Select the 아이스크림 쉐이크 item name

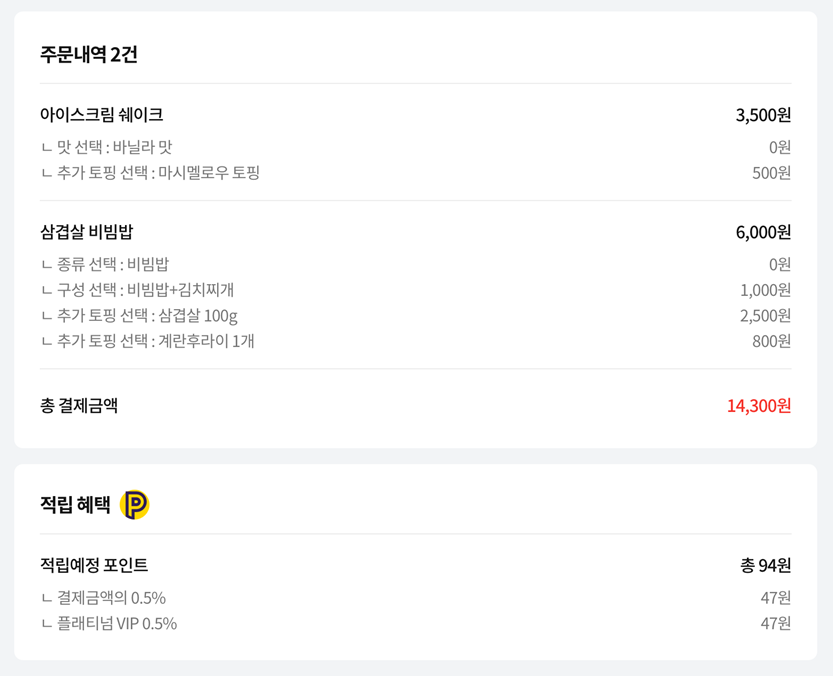click(x=101, y=114)
